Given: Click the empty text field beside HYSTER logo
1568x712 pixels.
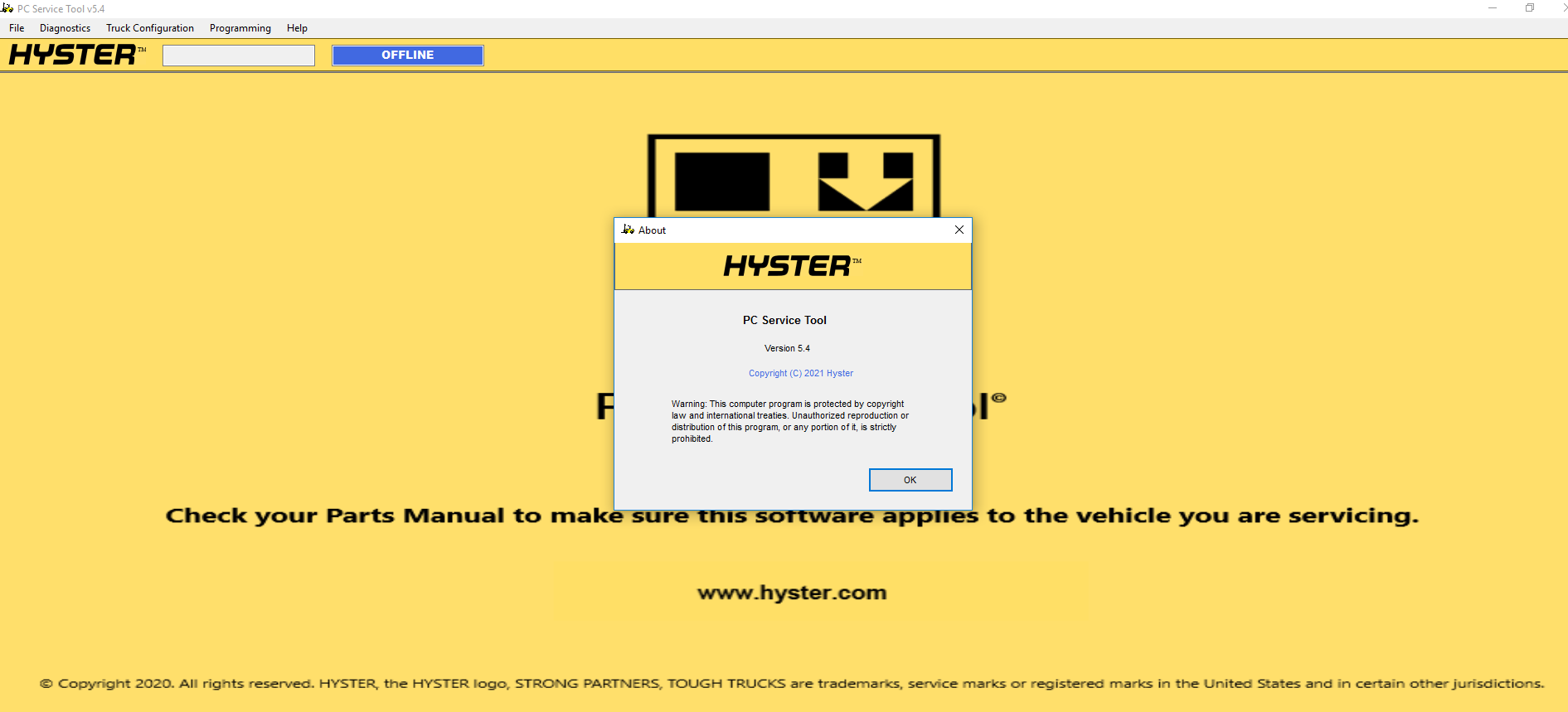Looking at the screenshot, I should [x=239, y=56].
